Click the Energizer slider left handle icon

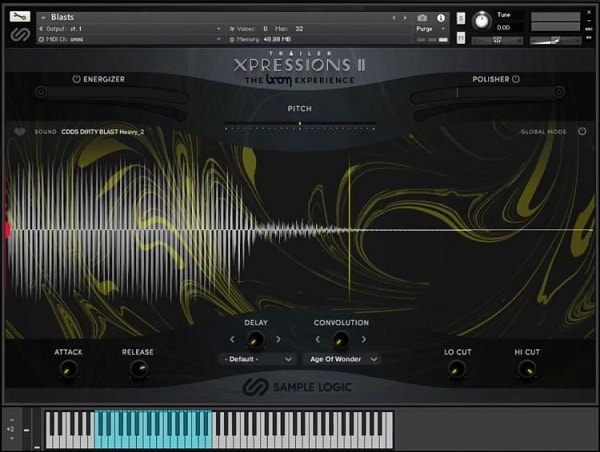point(41,92)
